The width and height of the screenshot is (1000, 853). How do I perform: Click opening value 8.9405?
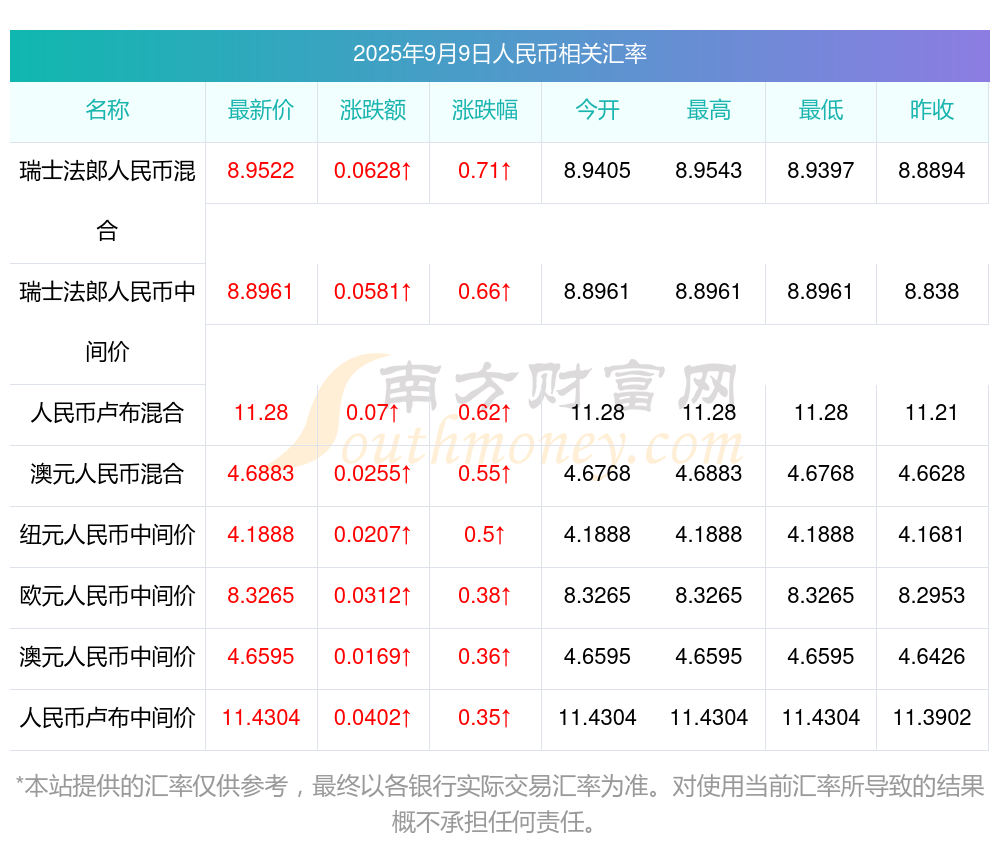597,171
